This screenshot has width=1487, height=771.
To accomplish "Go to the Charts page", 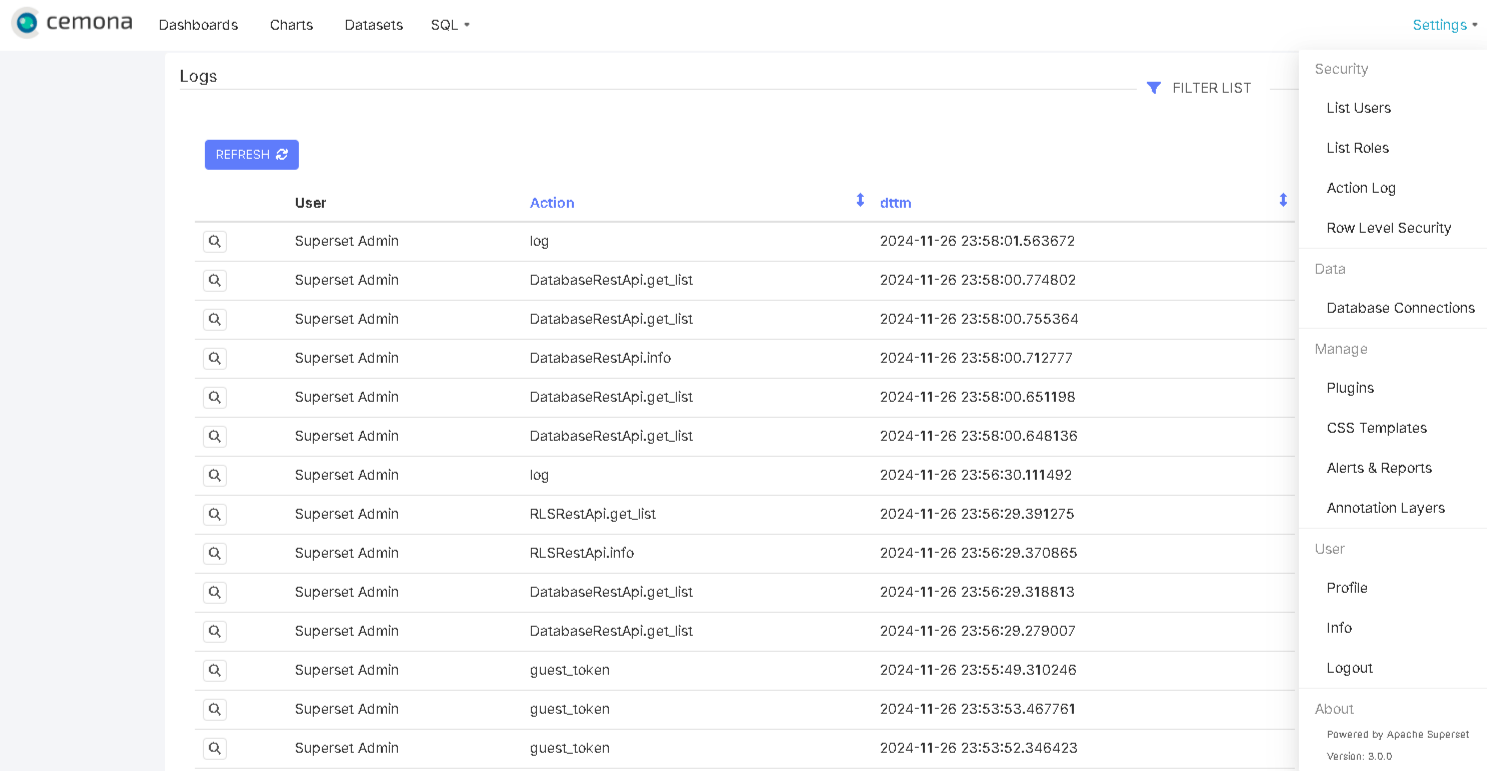I will 291,25.
